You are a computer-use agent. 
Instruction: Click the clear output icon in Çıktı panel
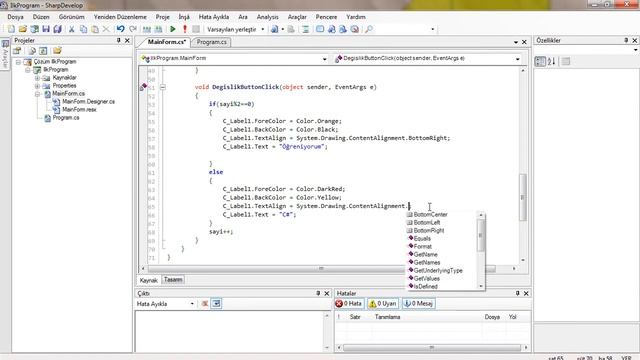(x=204, y=304)
